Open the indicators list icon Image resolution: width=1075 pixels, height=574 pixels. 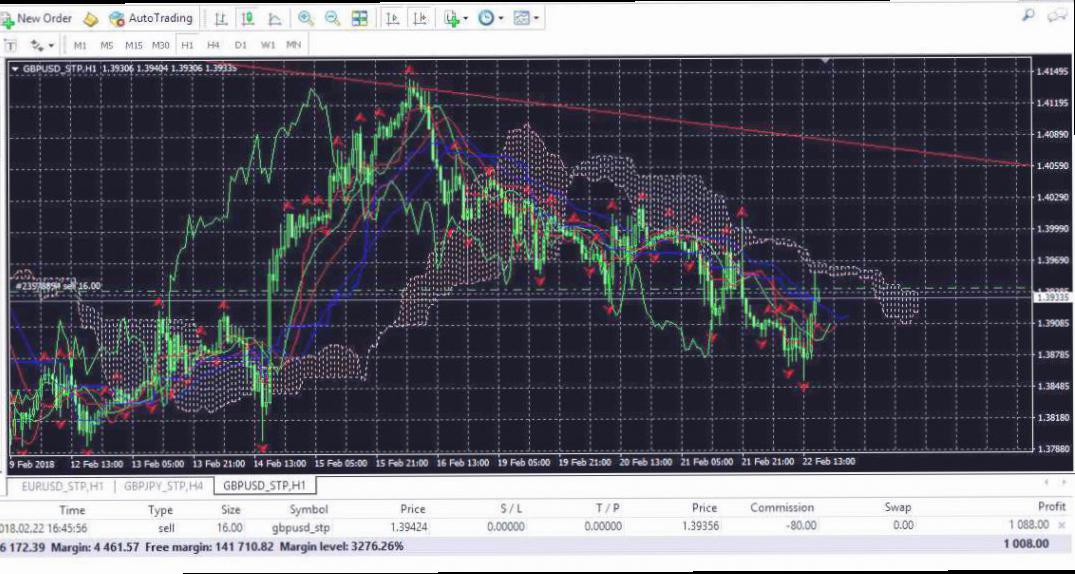(x=451, y=19)
